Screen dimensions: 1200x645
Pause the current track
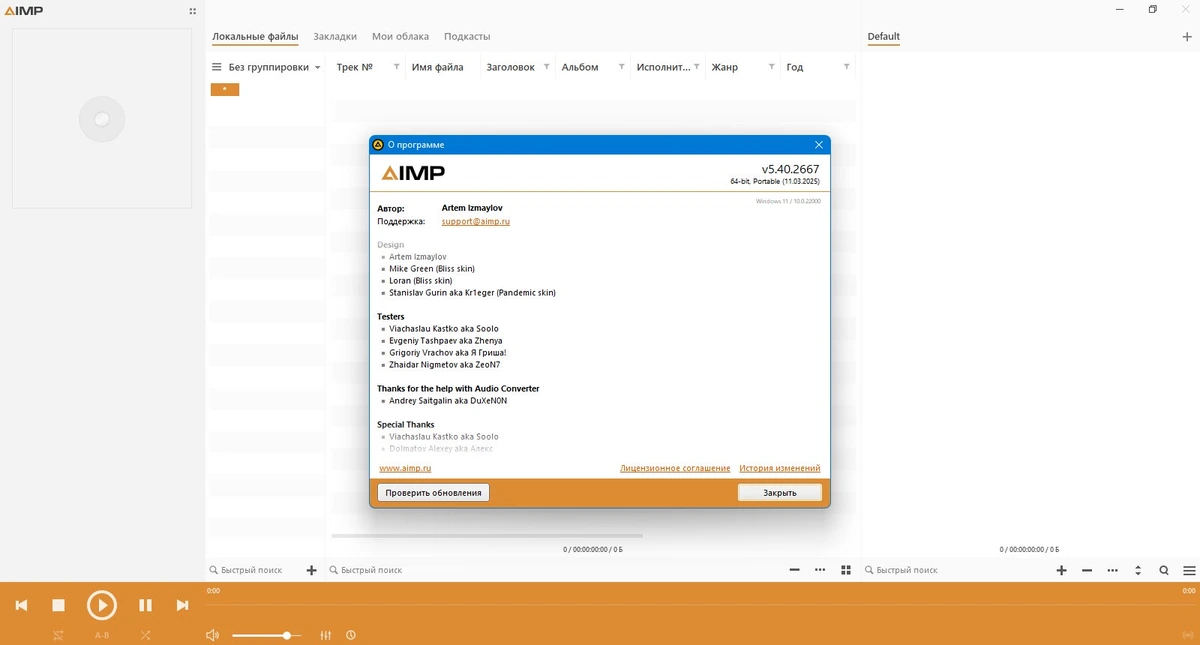[145, 605]
